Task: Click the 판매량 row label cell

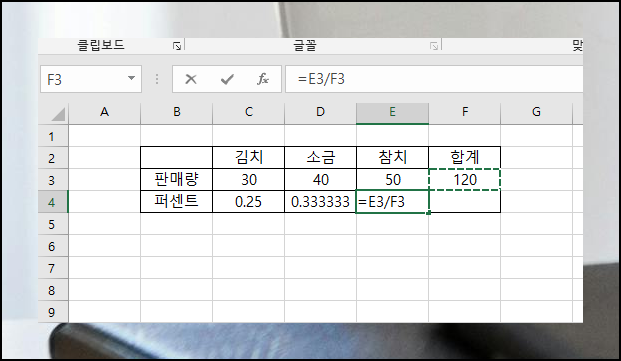Action: click(x=177, y=180)
